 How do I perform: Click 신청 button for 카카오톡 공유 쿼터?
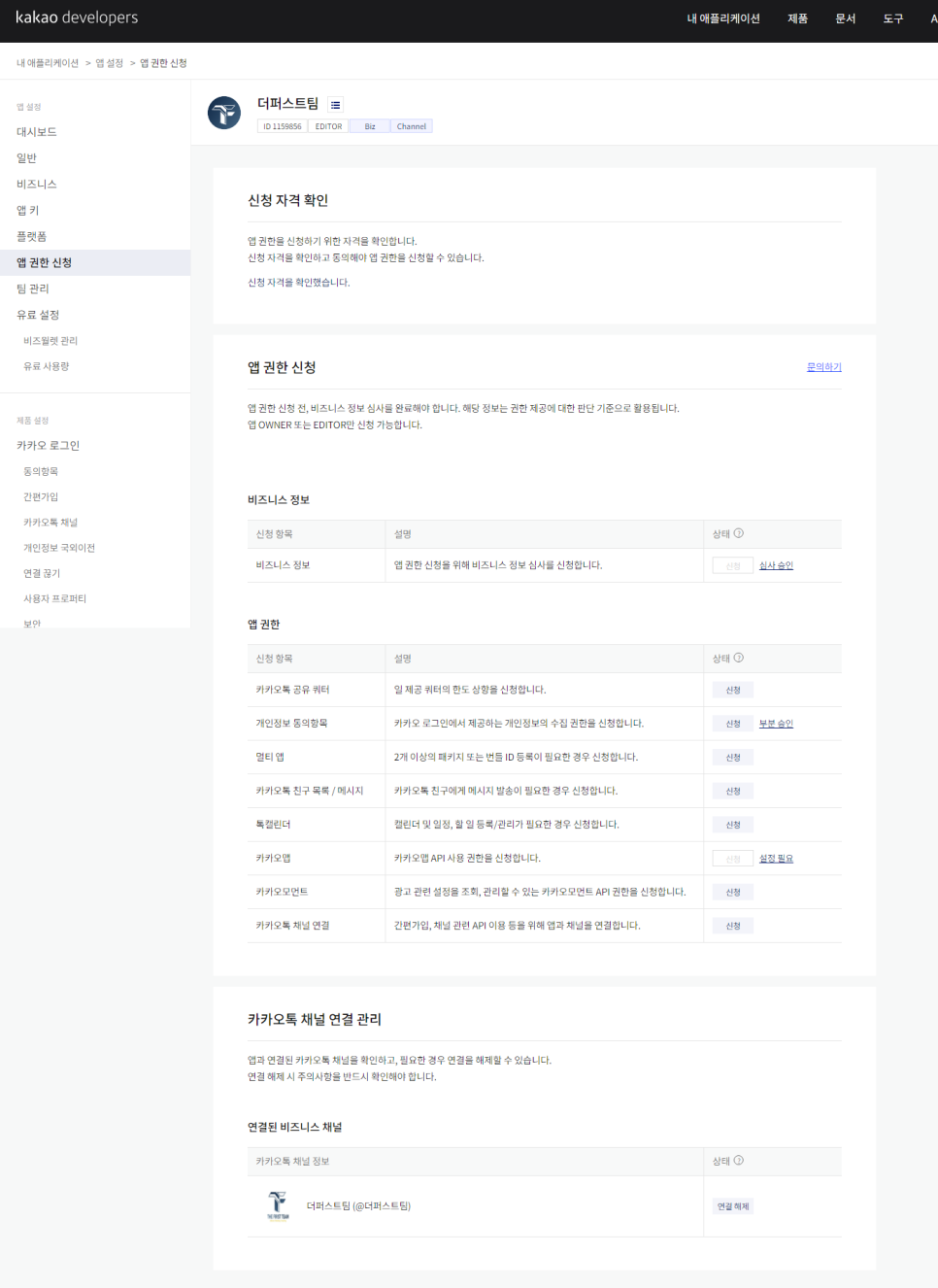click(x=733, y=690)
